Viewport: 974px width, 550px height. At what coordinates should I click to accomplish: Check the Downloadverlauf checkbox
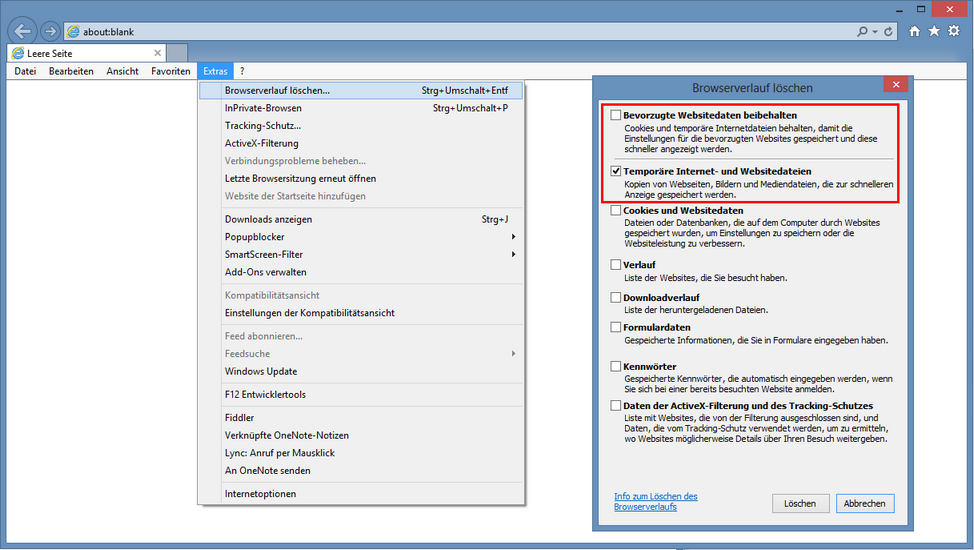616,298
